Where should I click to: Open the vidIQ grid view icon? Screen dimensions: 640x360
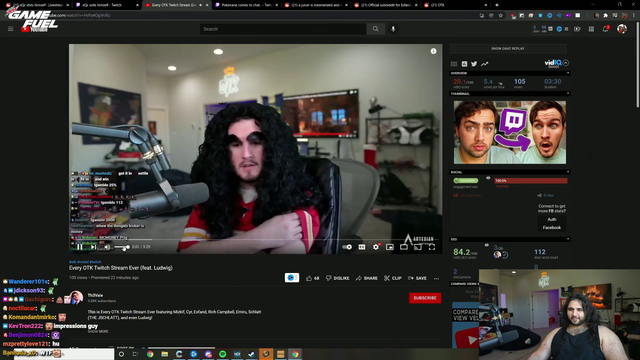tap(454, 64)
